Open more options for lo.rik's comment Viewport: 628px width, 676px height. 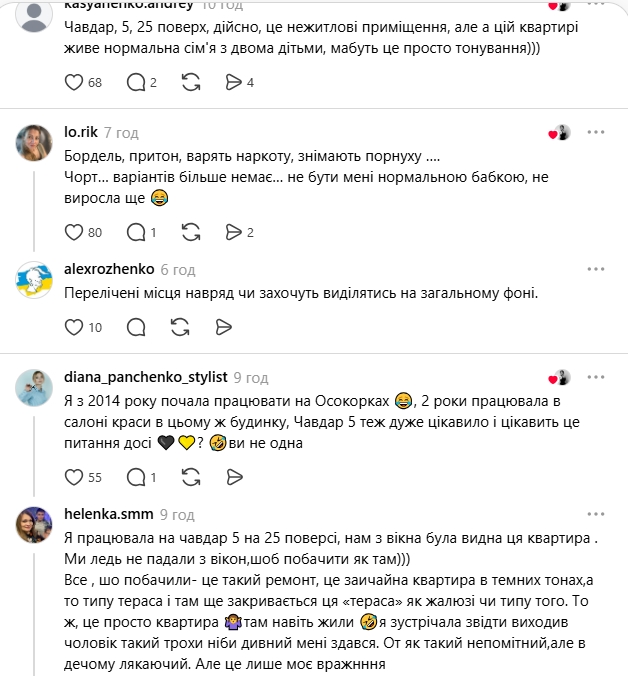[596, 132]
